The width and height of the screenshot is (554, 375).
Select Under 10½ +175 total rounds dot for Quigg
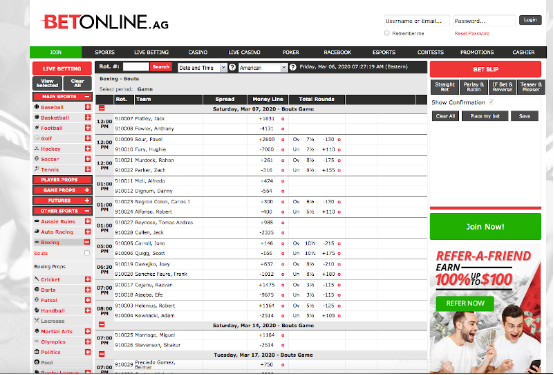pyautogui.click(x=339, y=253)
